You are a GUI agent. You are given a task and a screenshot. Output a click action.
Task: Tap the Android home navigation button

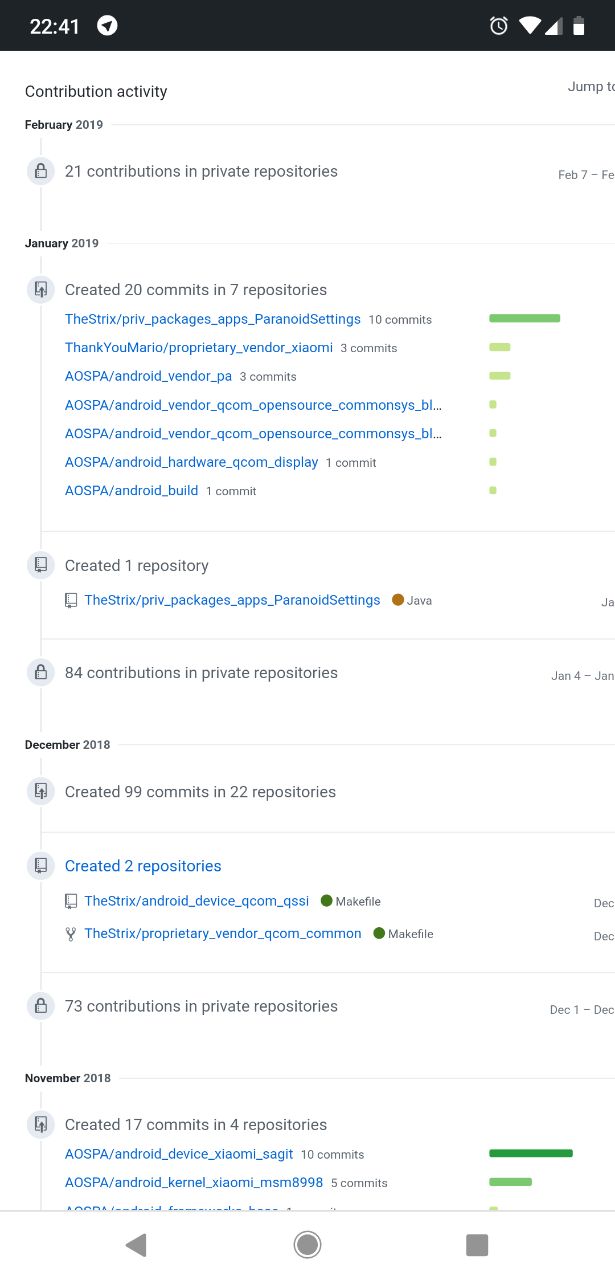(307, 1244)
